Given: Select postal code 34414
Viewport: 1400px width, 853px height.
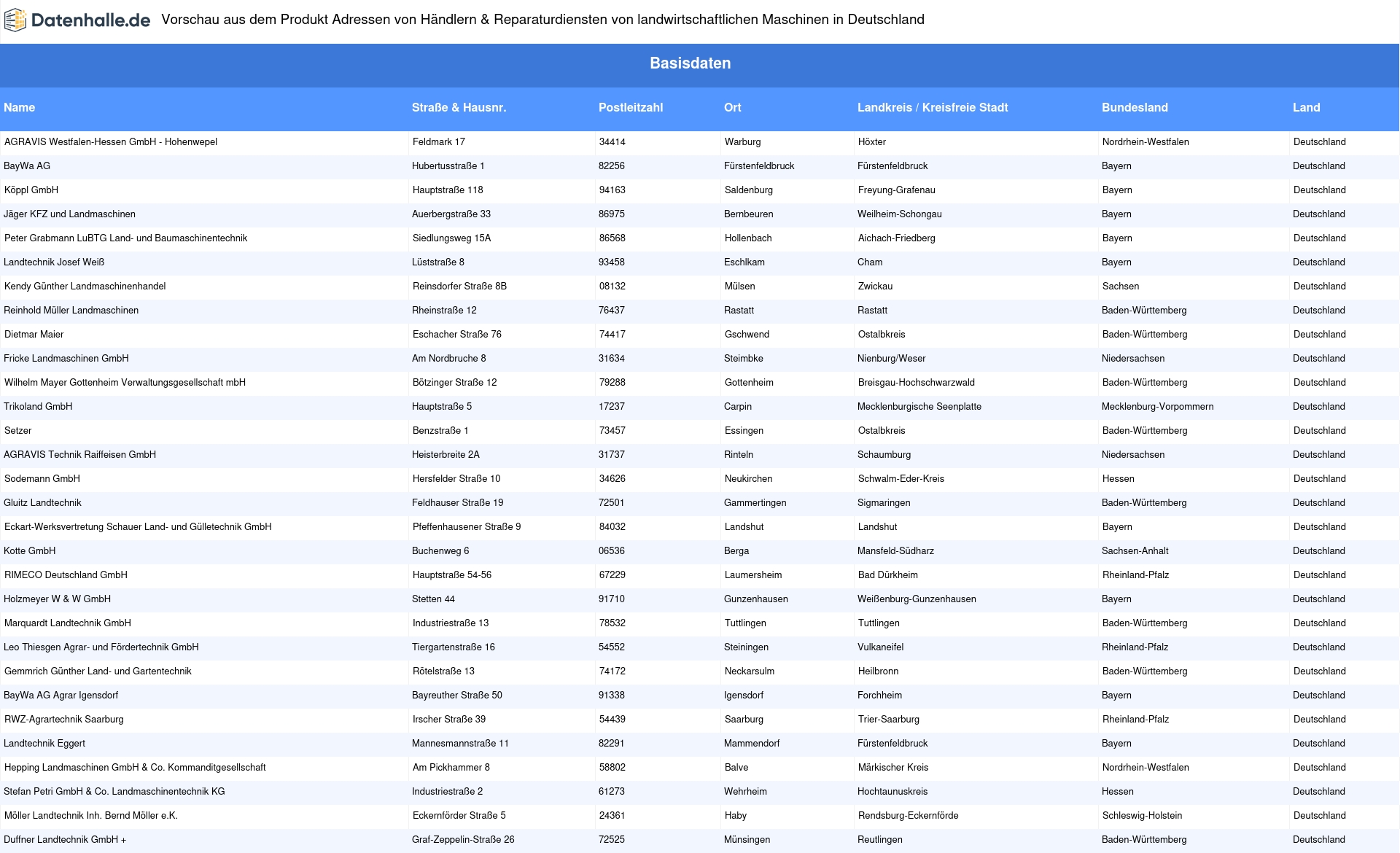Looking at the screenshot, I should [612, 142].
